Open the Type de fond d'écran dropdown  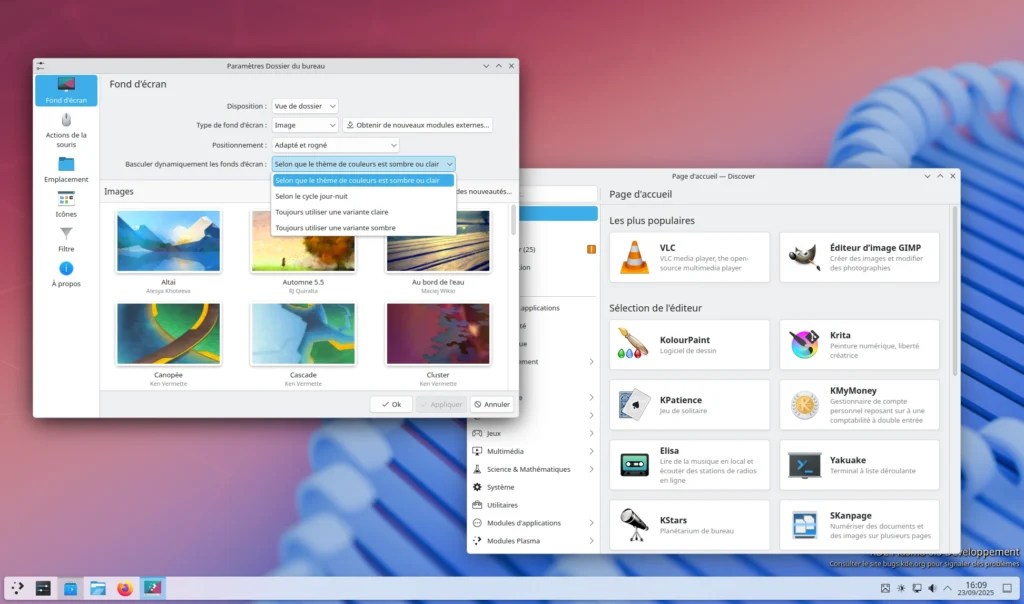pos(305,125)
